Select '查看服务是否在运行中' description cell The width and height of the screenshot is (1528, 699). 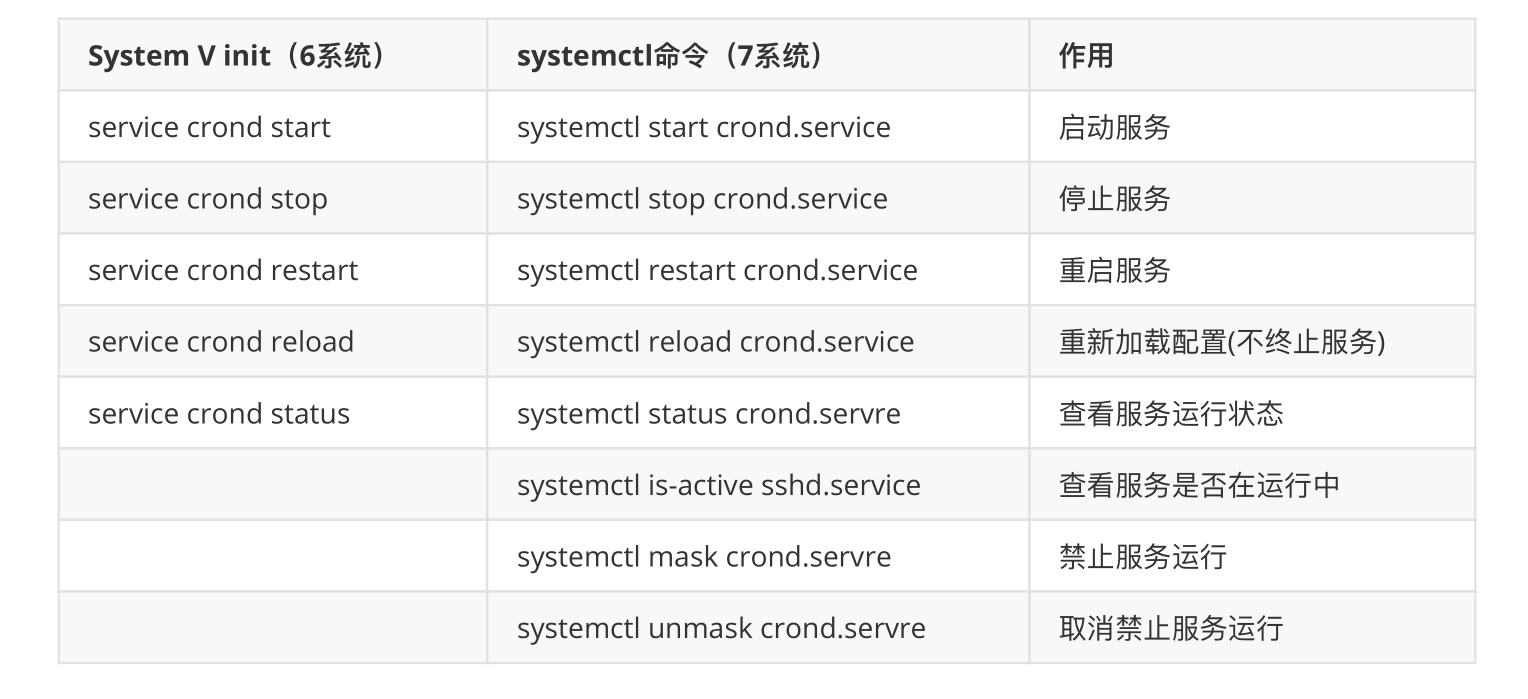point(1199,485)
